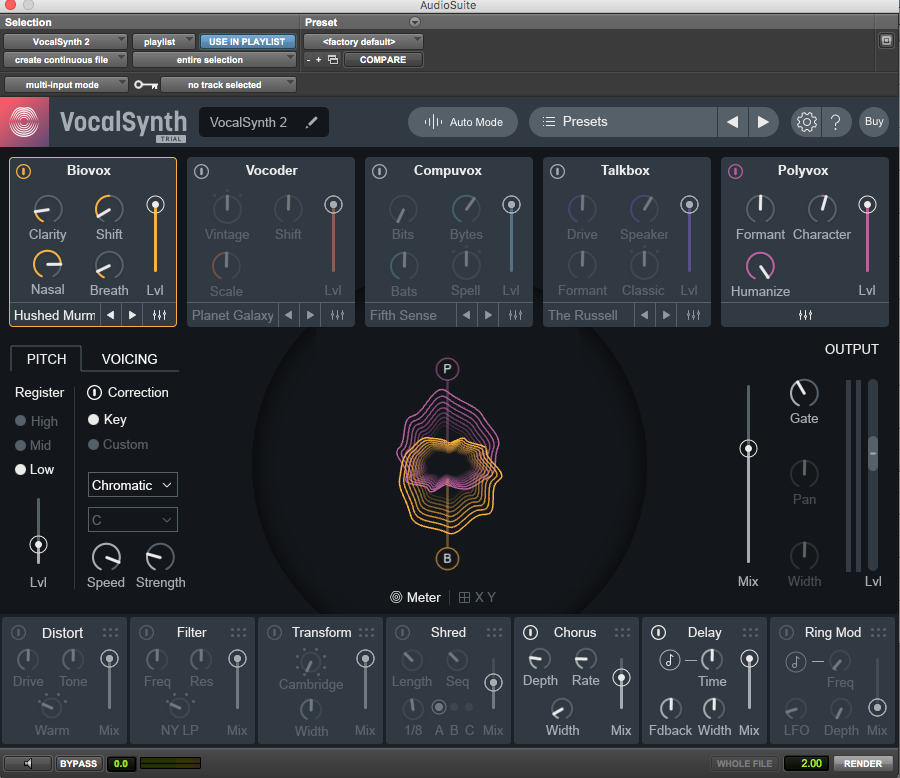Click preview speaker icon at bottom
The image size is (900, 778).
[x=28, y=763]
